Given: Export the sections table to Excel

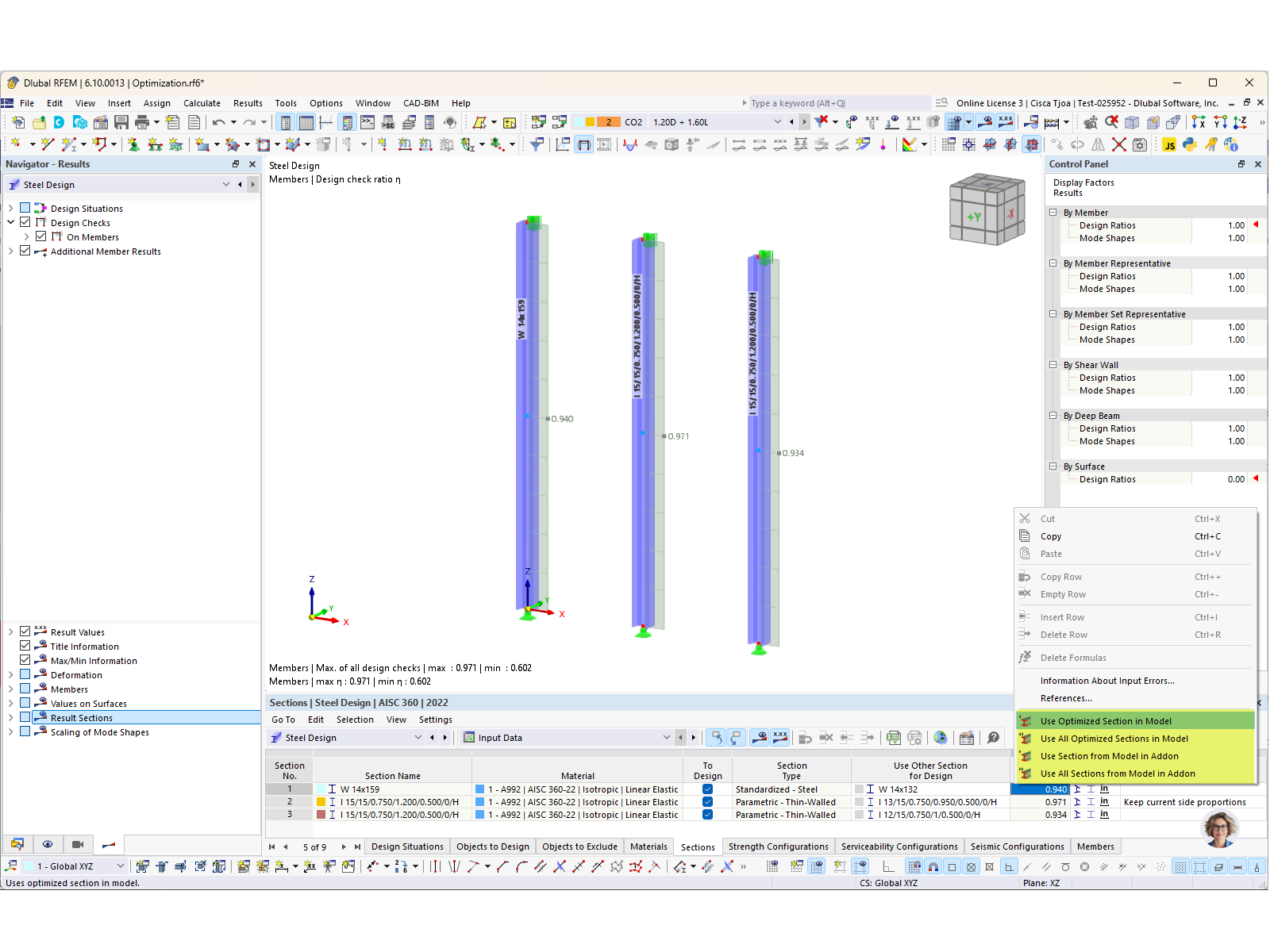Looking at the screenshot, I should [893, 738].
